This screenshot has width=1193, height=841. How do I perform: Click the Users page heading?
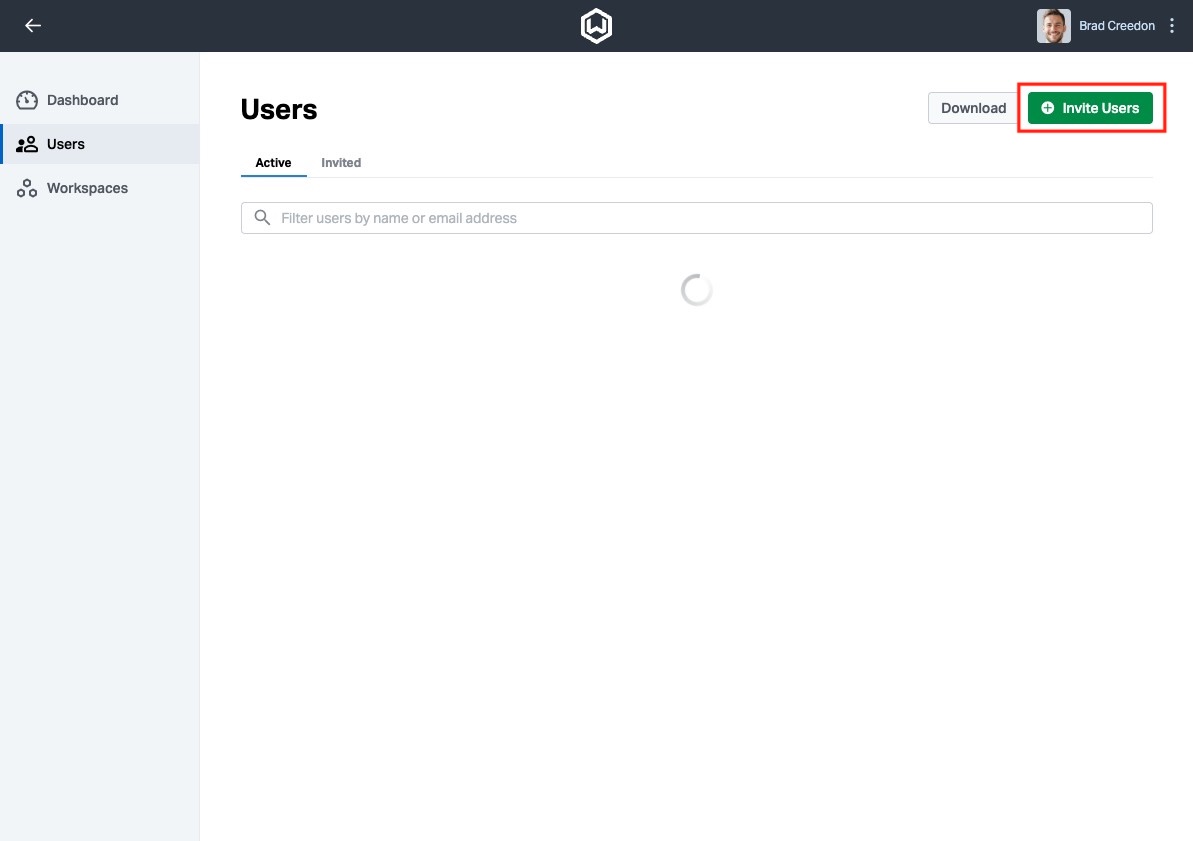click(x=279, y=109)
